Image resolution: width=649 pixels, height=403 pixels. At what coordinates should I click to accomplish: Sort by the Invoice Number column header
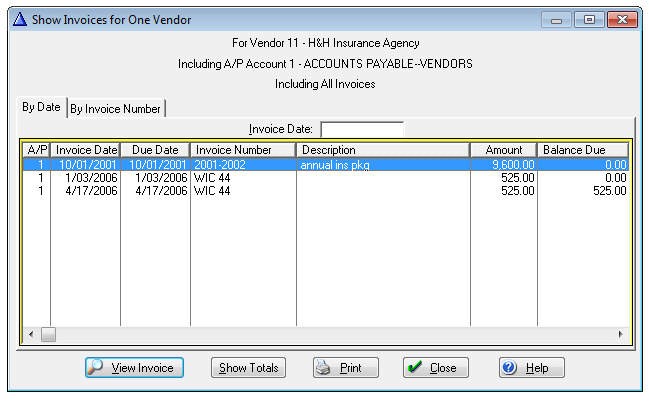point(243,150)
